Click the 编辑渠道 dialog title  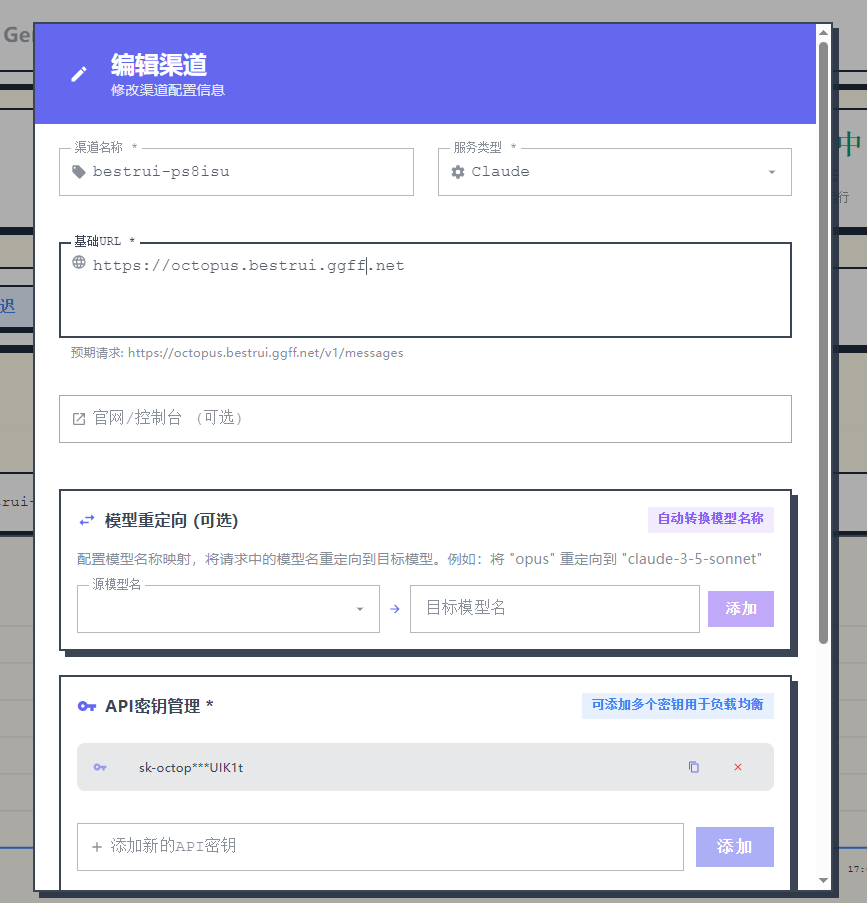point(159,64)
